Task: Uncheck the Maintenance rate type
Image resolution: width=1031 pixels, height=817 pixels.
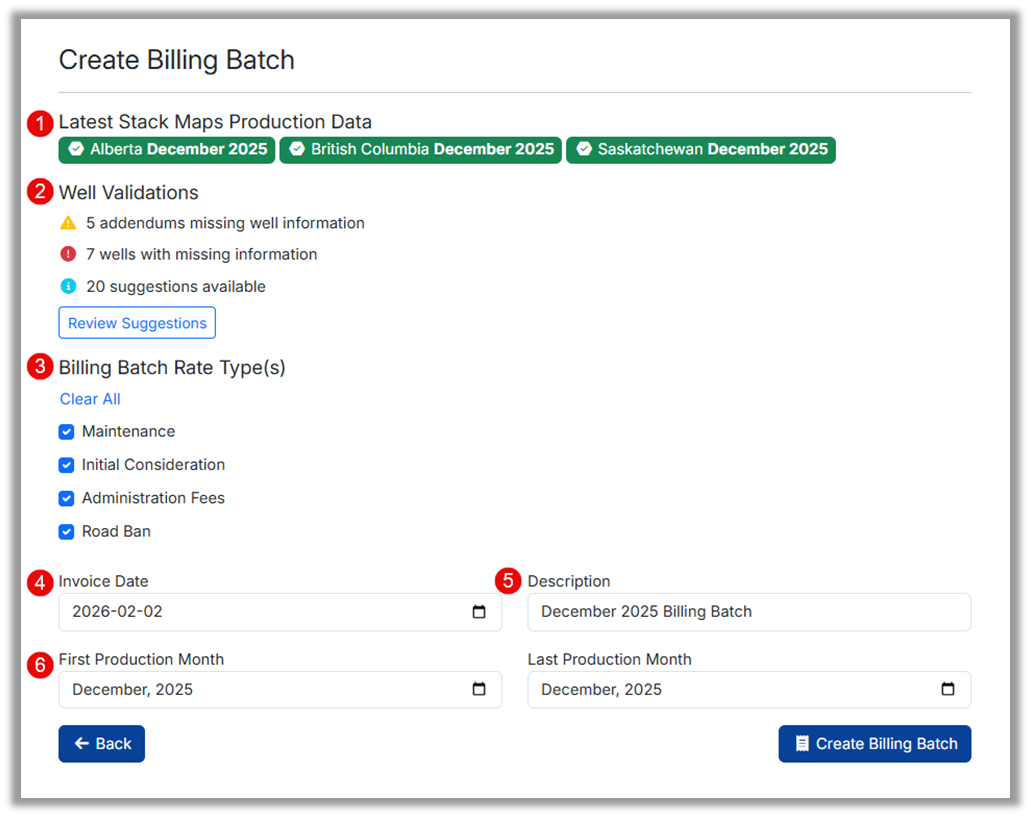Action: 66,432
